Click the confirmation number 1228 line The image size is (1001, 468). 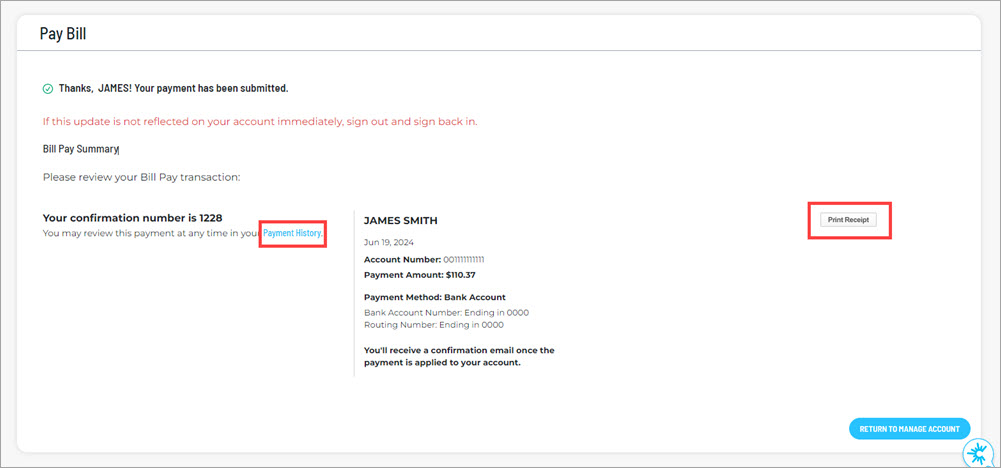coord(135,218)
